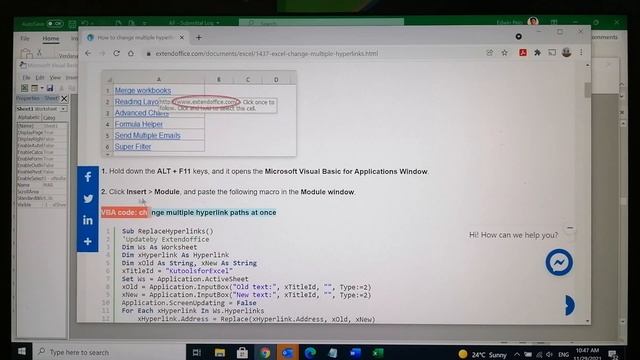Open Microsoft Store from the taskbar
The height and width of the screenshot is (360, 640).
242,352
